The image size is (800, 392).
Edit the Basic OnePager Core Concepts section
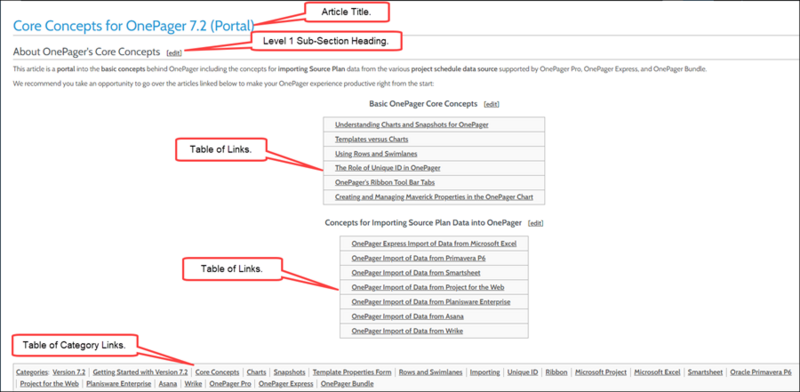click(x=491, y=104)
